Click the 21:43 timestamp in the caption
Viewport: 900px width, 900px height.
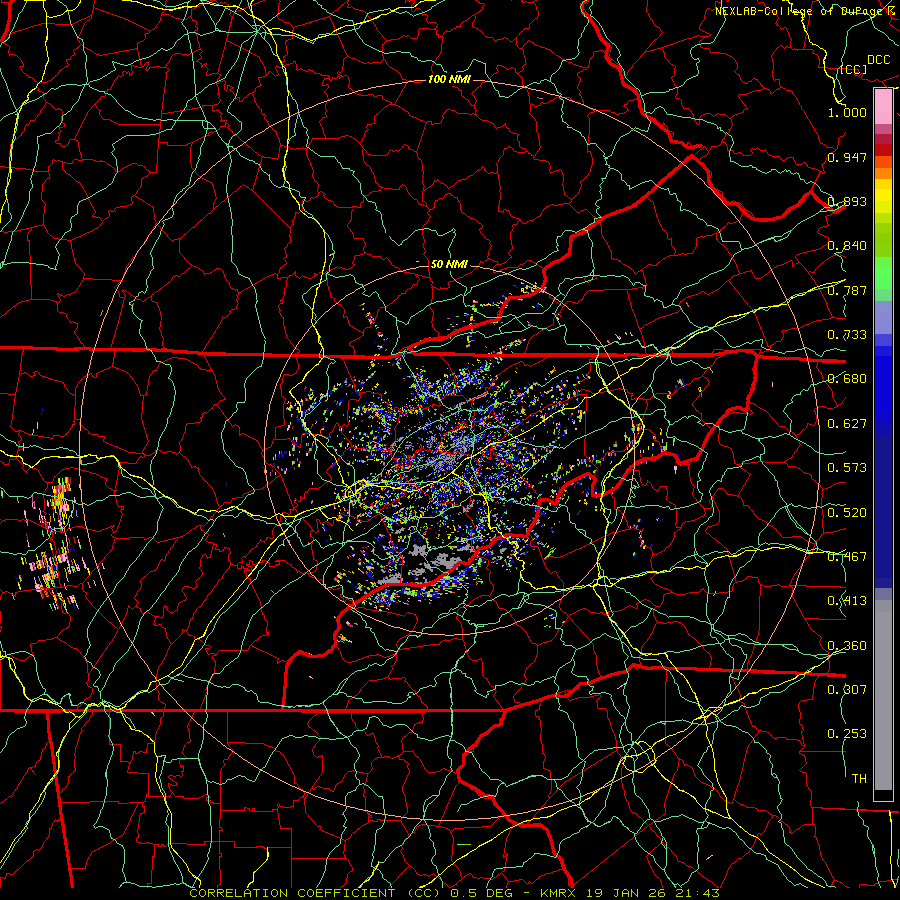tap(697, 893)
